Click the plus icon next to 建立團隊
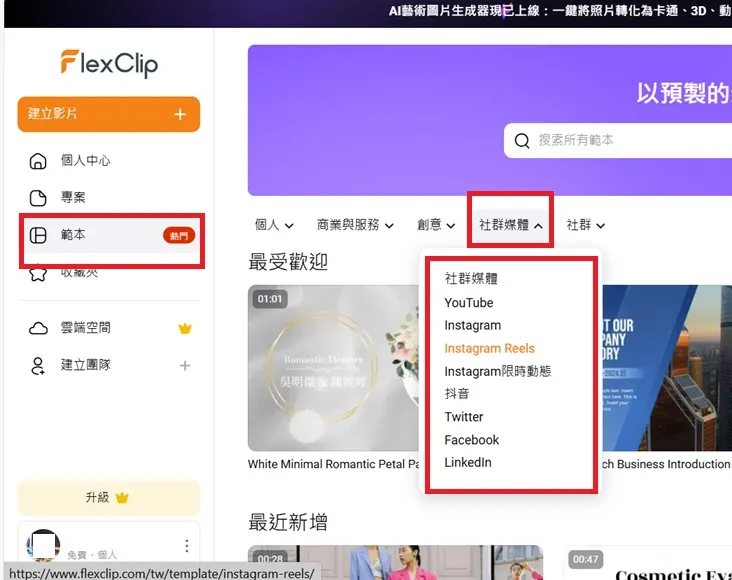Screen dimensions: 732x580 point(185,366)
